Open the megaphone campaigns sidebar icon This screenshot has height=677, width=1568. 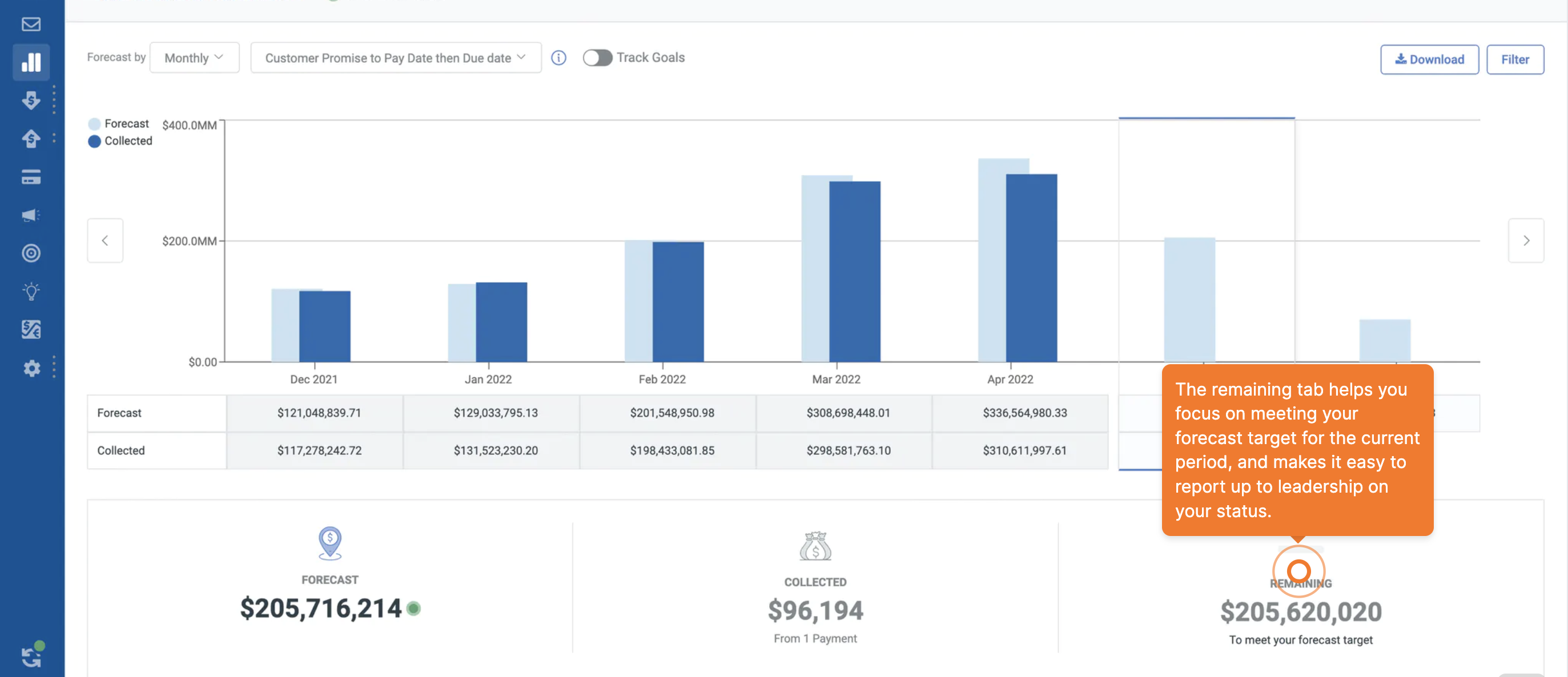tap(31, 215)
